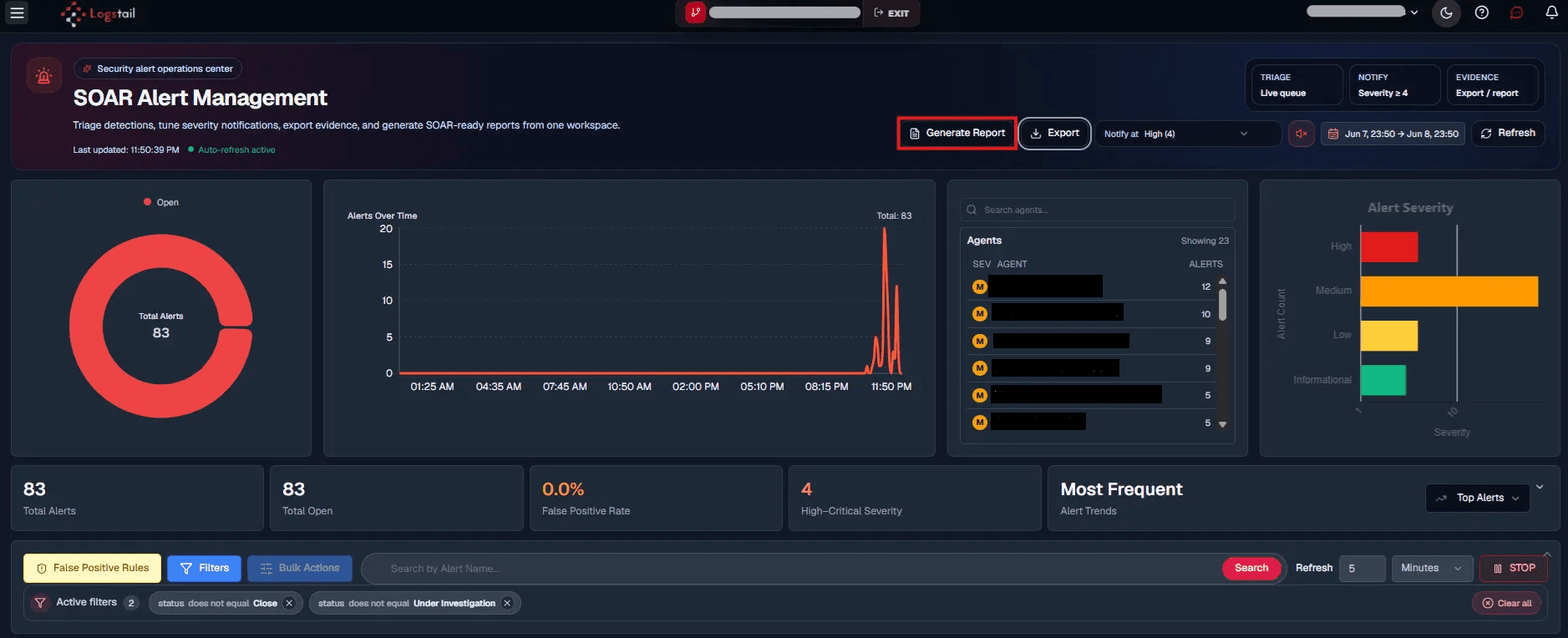1568x638 pixels.
Task: Mute alert sound speaker icon
Action: click(1301, 134)
